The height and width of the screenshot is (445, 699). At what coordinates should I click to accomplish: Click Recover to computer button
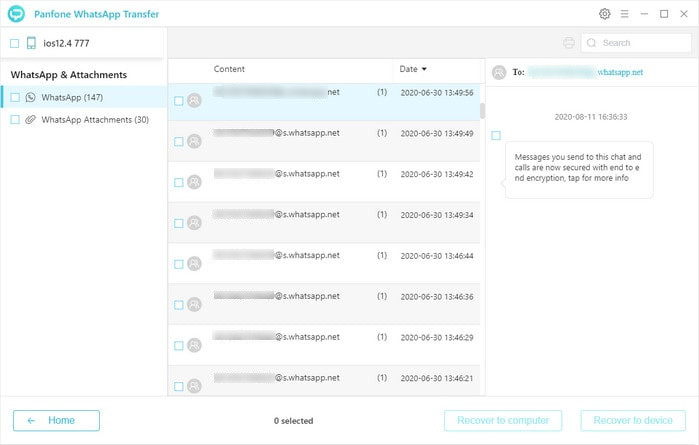tap(503, 420)
